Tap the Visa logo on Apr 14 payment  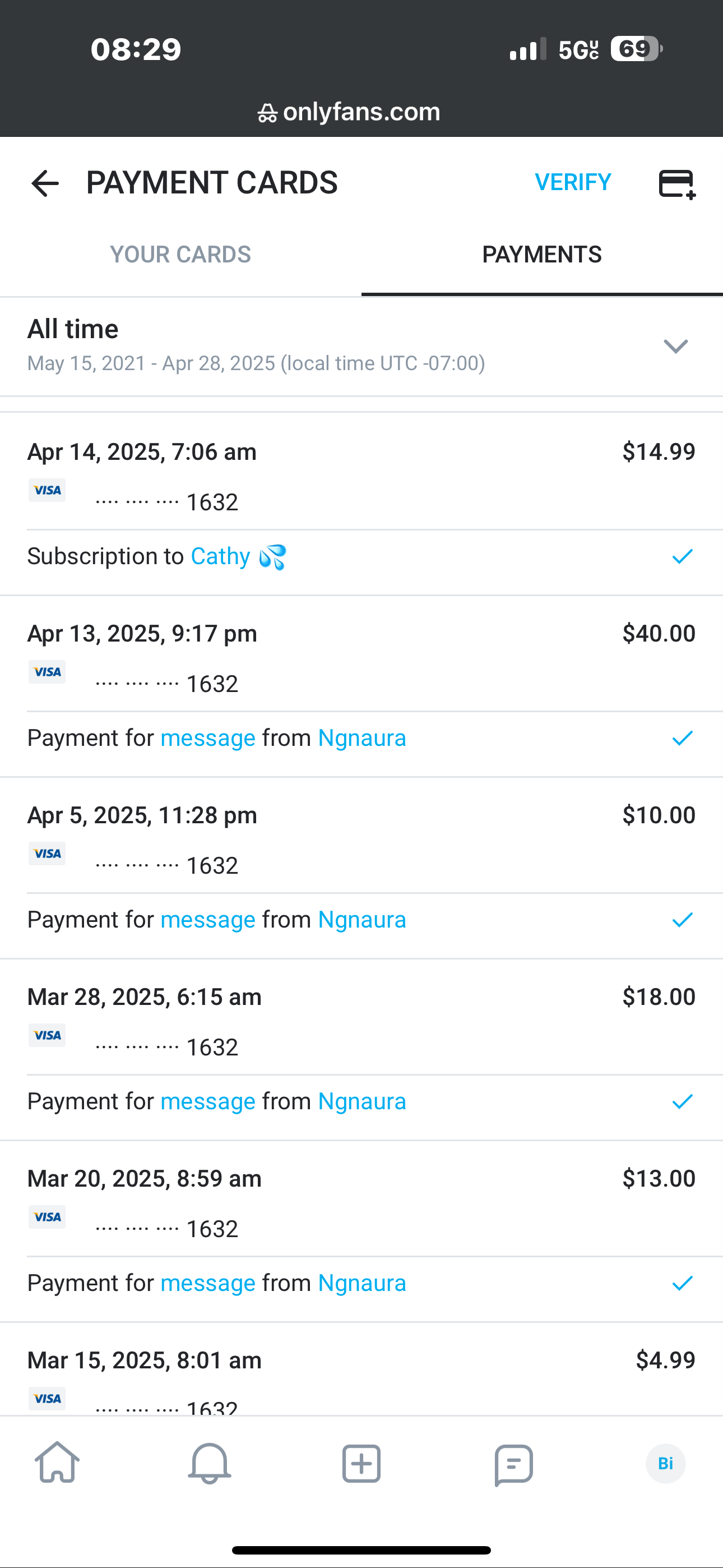[x=47, y=491]
